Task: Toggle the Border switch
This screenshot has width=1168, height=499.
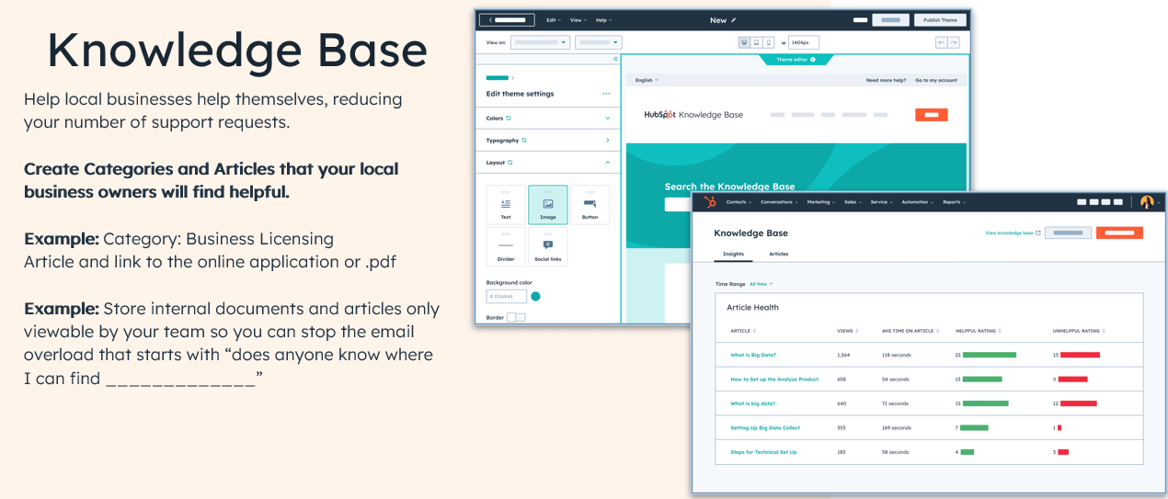Action: 516,317
